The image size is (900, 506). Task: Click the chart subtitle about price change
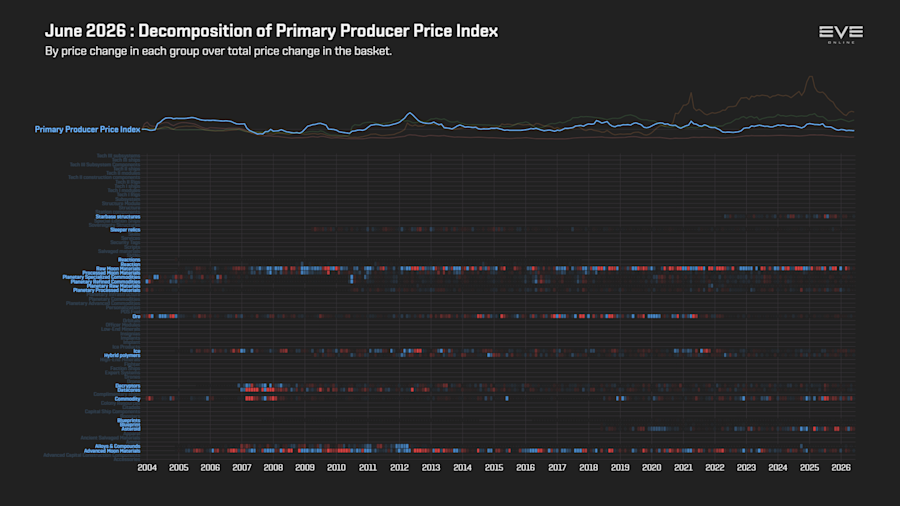coord(218,51)
